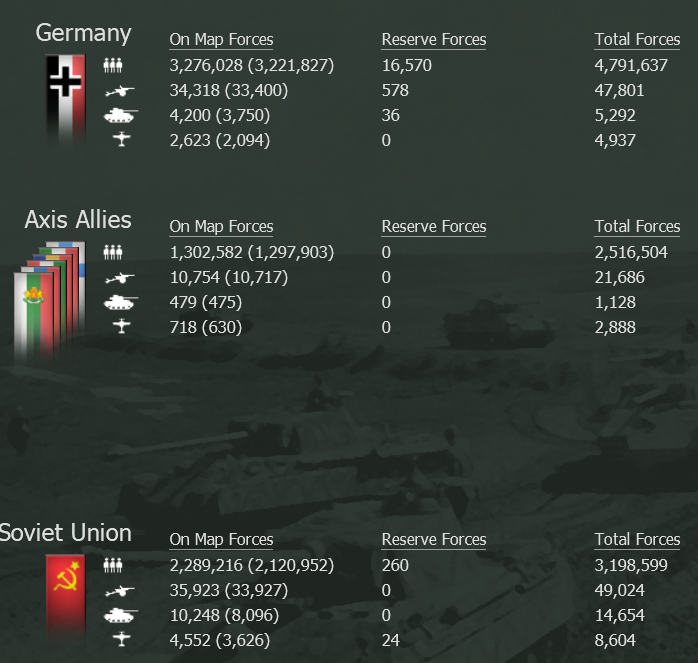Click Soviet Union artillery gun icon
698x663 pixels.
click(119, 591)
